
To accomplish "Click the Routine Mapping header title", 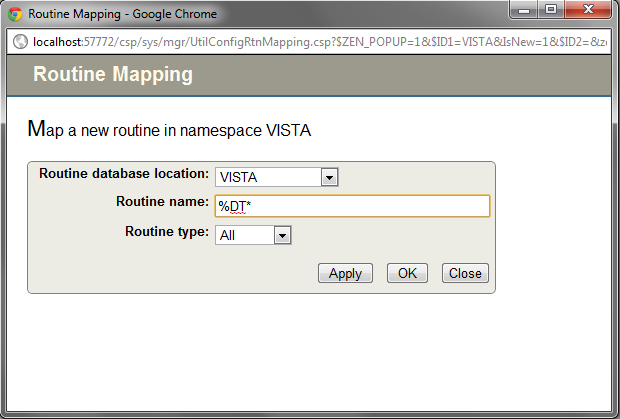I will [113, 75].
